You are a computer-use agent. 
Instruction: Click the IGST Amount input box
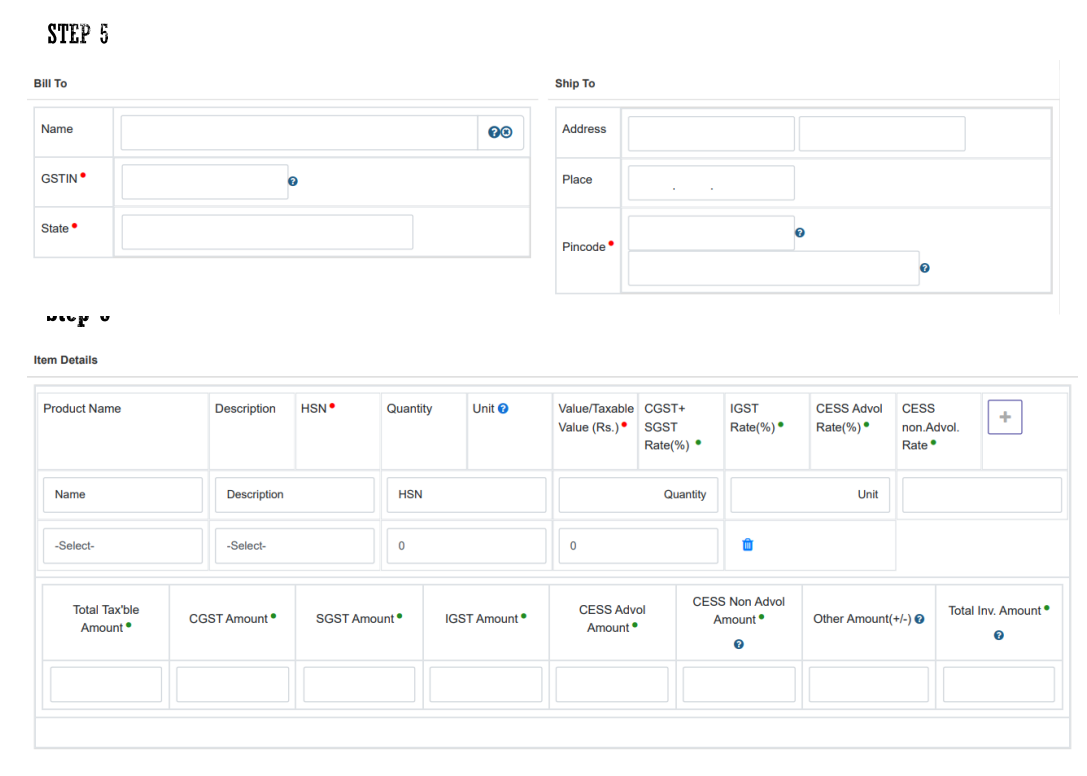[x=486, y=685]
